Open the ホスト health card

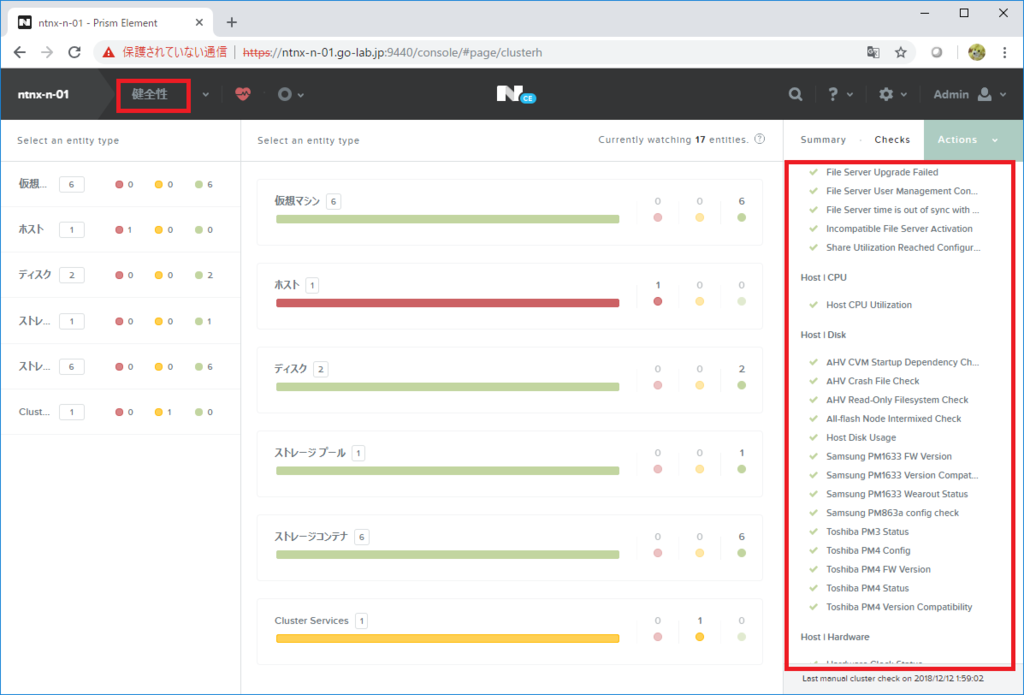509,296
